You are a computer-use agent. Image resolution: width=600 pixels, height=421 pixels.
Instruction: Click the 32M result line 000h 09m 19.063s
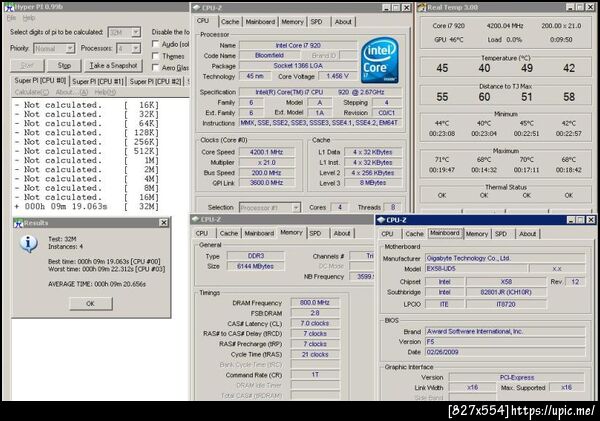(86, 207)
